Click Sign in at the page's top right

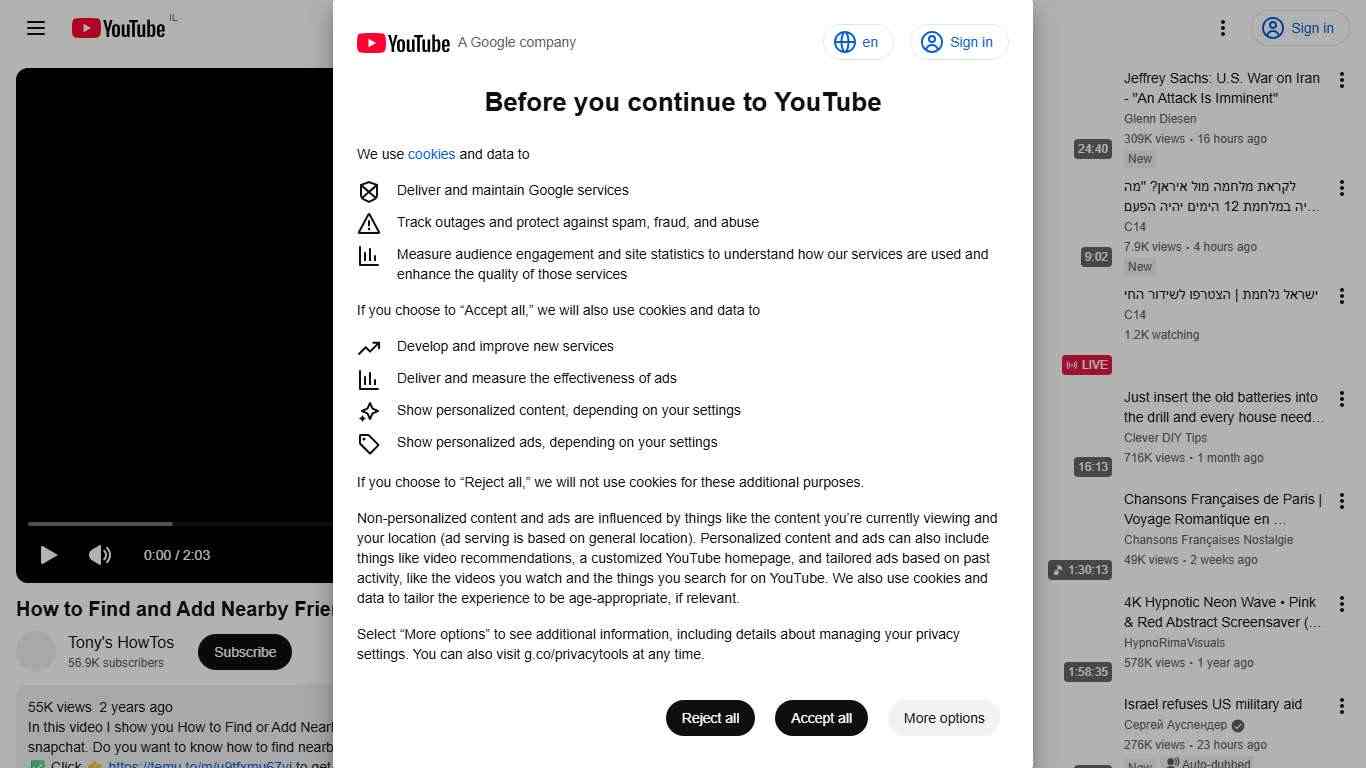[1299, 28]
